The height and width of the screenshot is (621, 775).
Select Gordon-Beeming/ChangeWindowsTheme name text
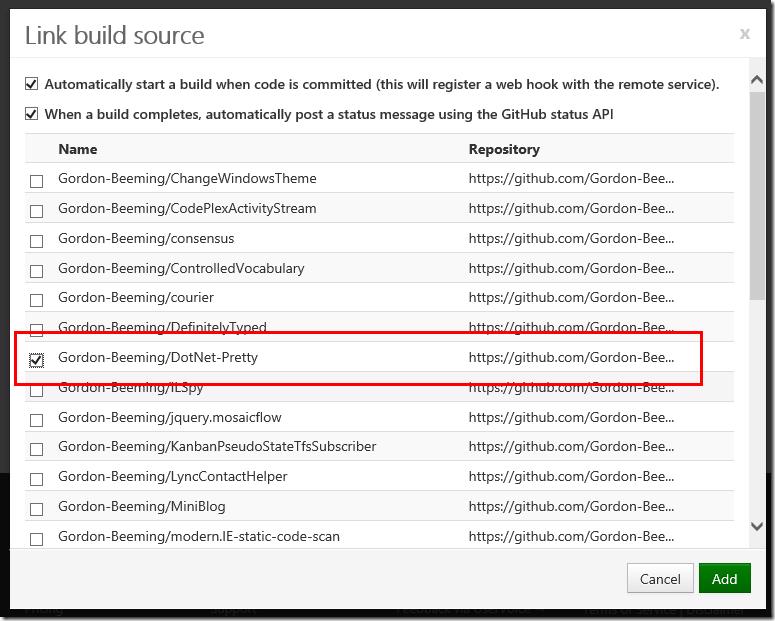187,178
